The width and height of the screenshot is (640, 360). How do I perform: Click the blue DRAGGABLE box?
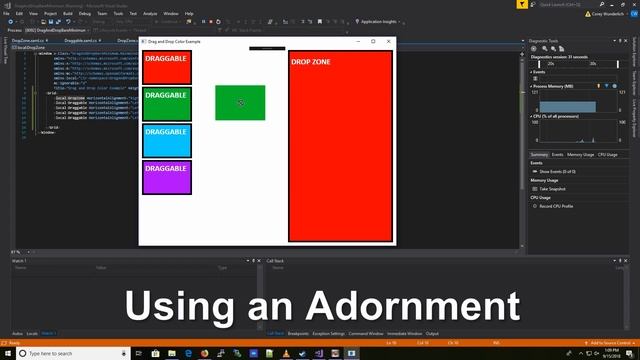[167, 141]
